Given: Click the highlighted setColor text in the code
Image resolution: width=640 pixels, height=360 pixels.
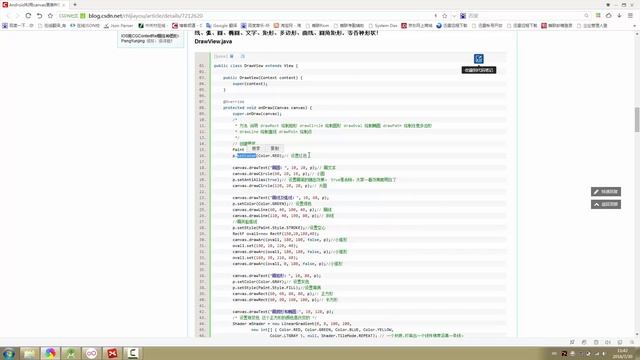Looking at the screenshot, I should click(x=247, y=156).
